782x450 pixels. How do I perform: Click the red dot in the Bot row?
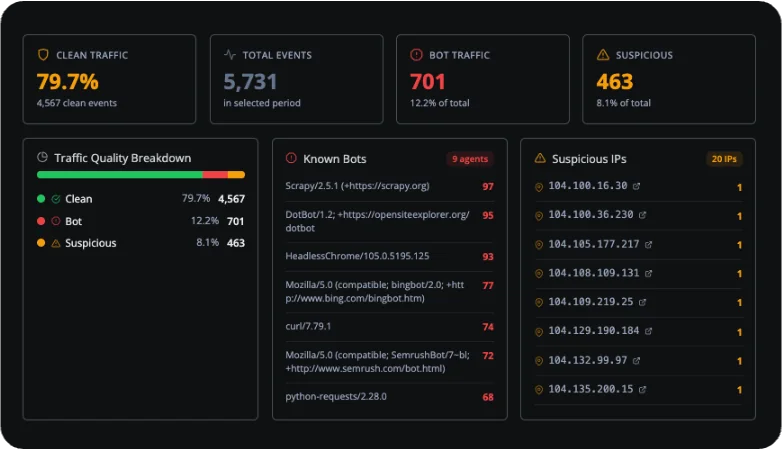(41, 221)
